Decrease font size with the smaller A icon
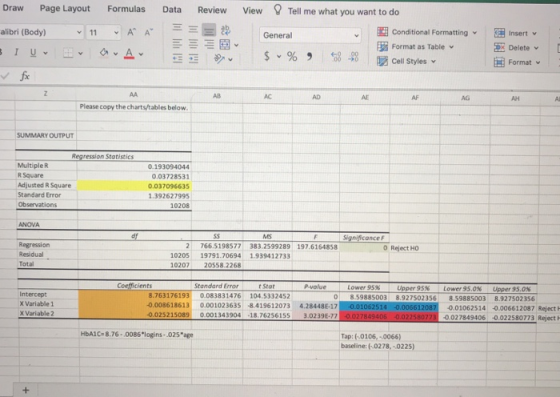The width and height of the screenshot is (560, 397). [x=148, y=32]
